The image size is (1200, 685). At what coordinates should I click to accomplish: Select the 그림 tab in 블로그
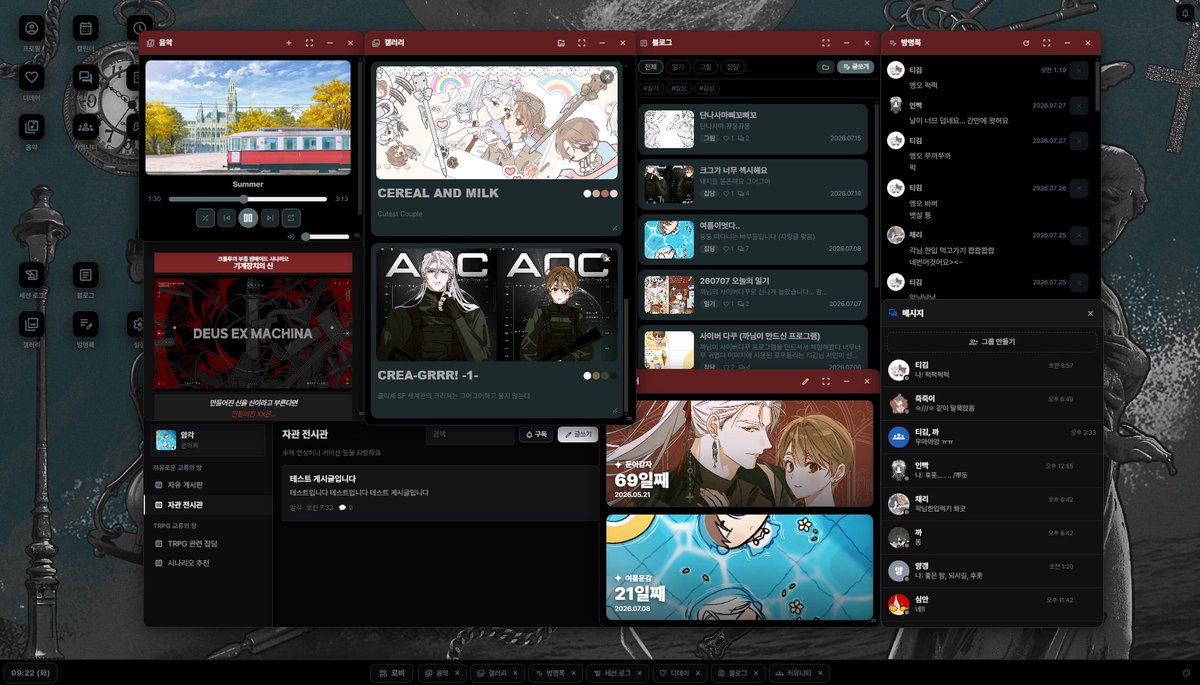coord(705,66)
